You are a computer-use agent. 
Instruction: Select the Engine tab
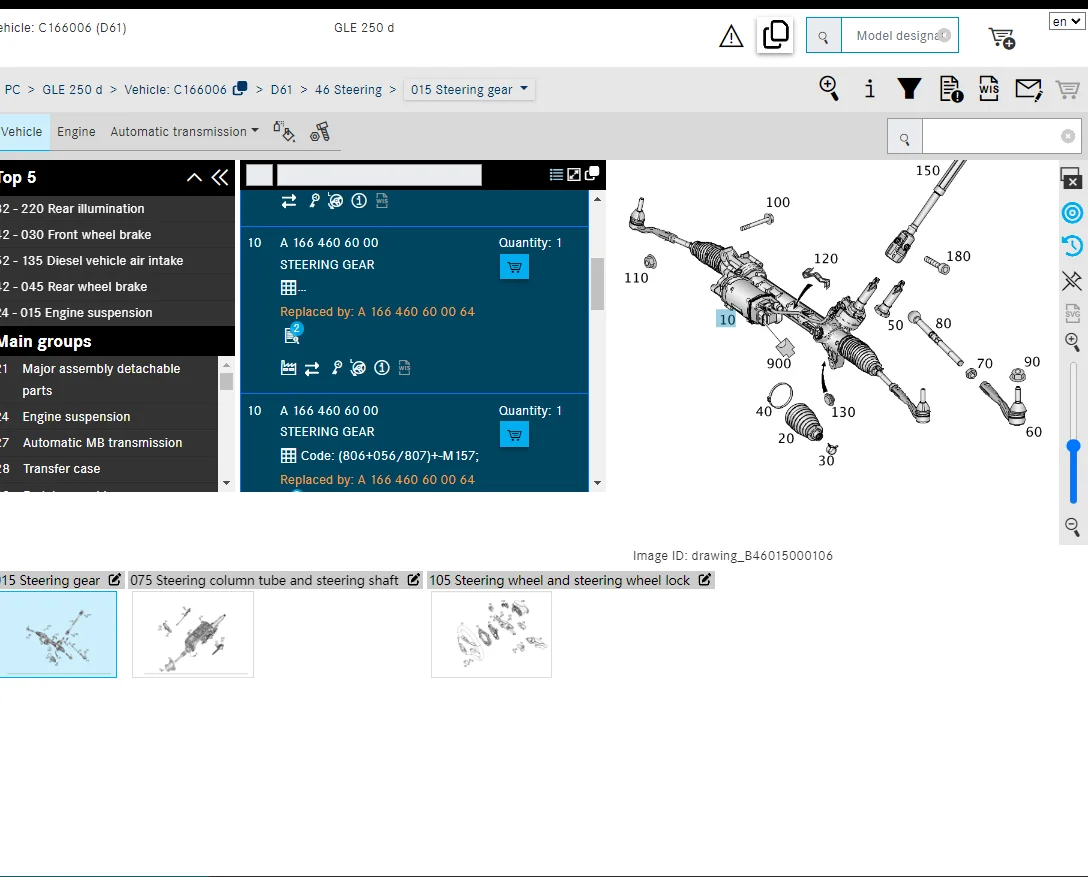pyautogui.click(x=76, y=131)
